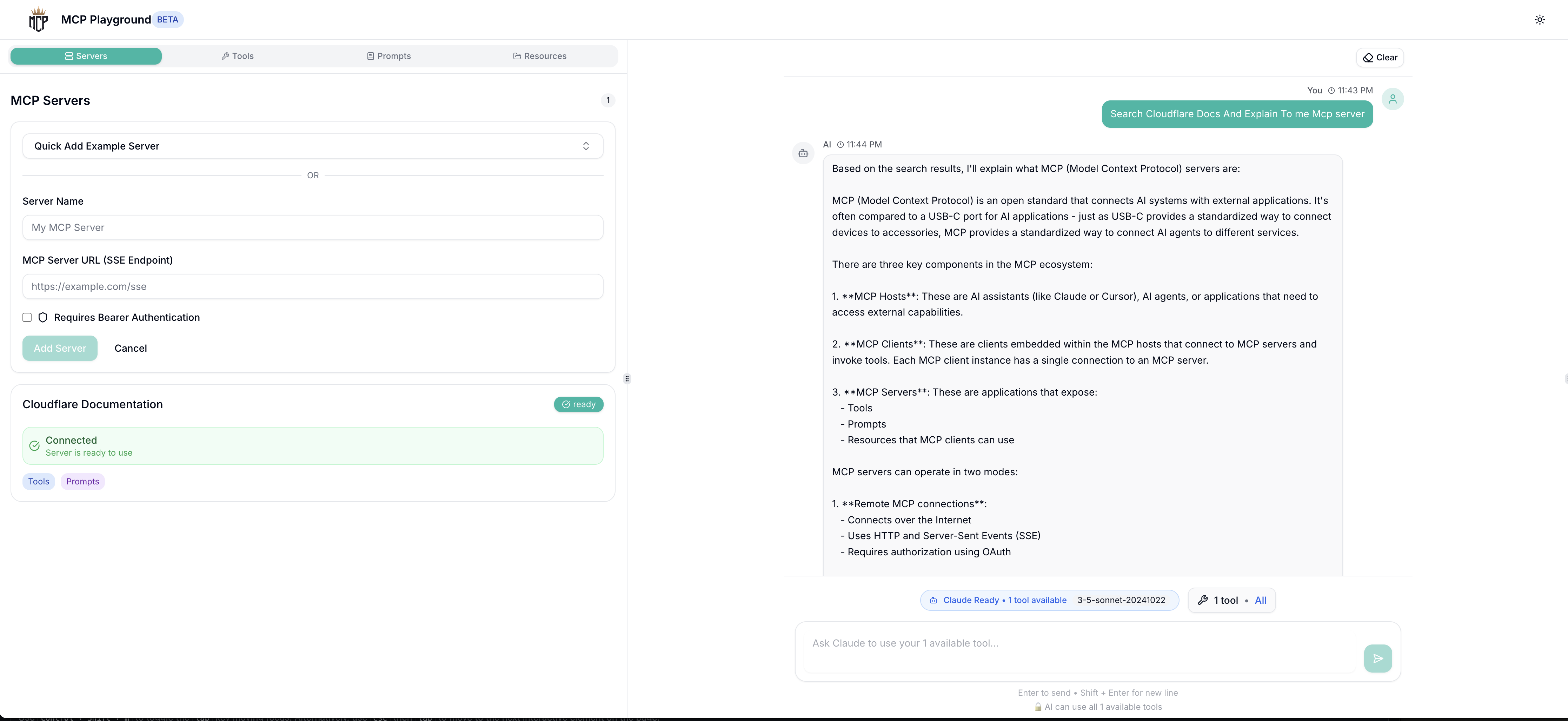The image size is (1568, 721).
Task: Switch to the Servers tab
Action: click(86, 56)
